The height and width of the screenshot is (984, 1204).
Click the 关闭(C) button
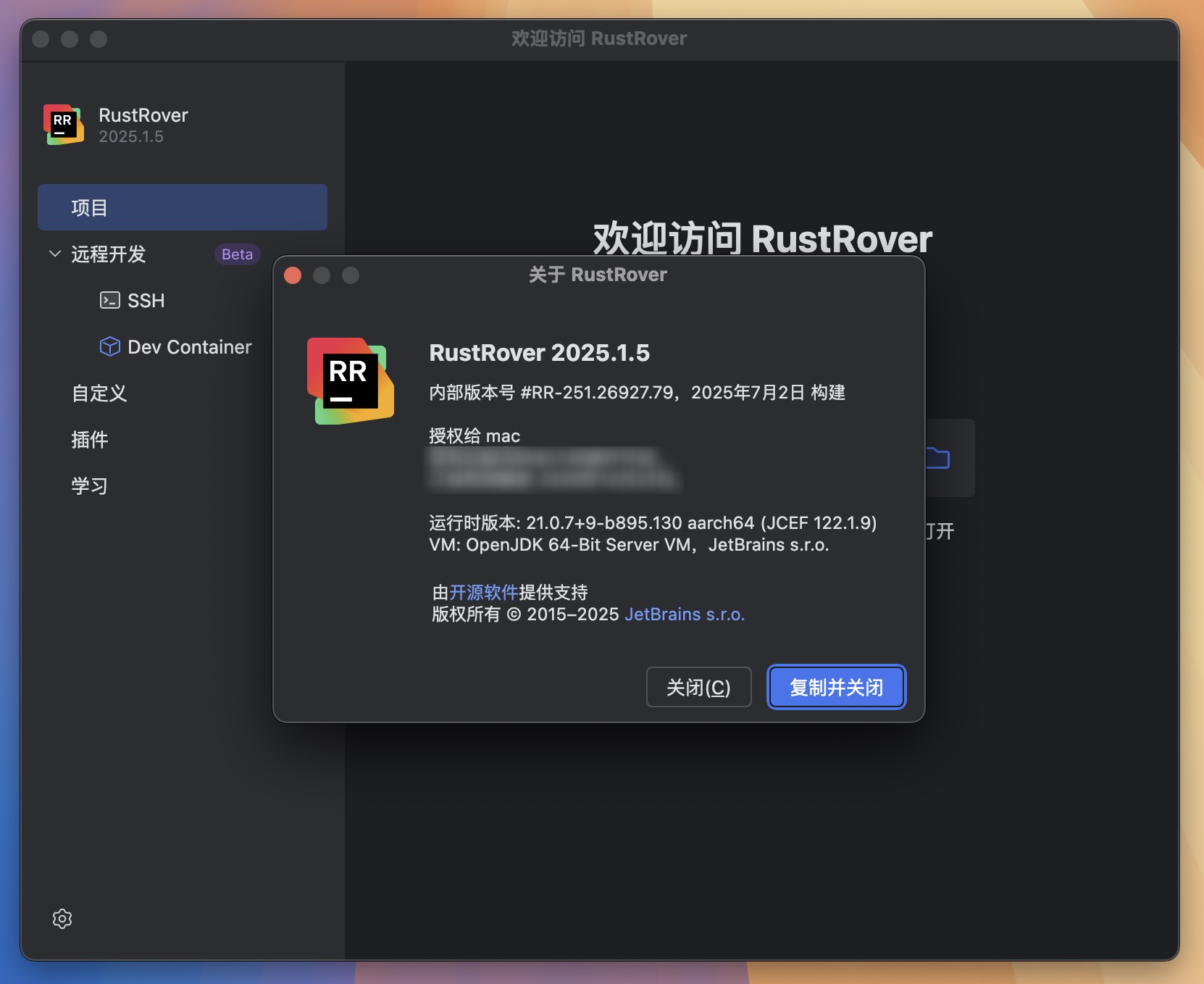click(x=698, y=687)
